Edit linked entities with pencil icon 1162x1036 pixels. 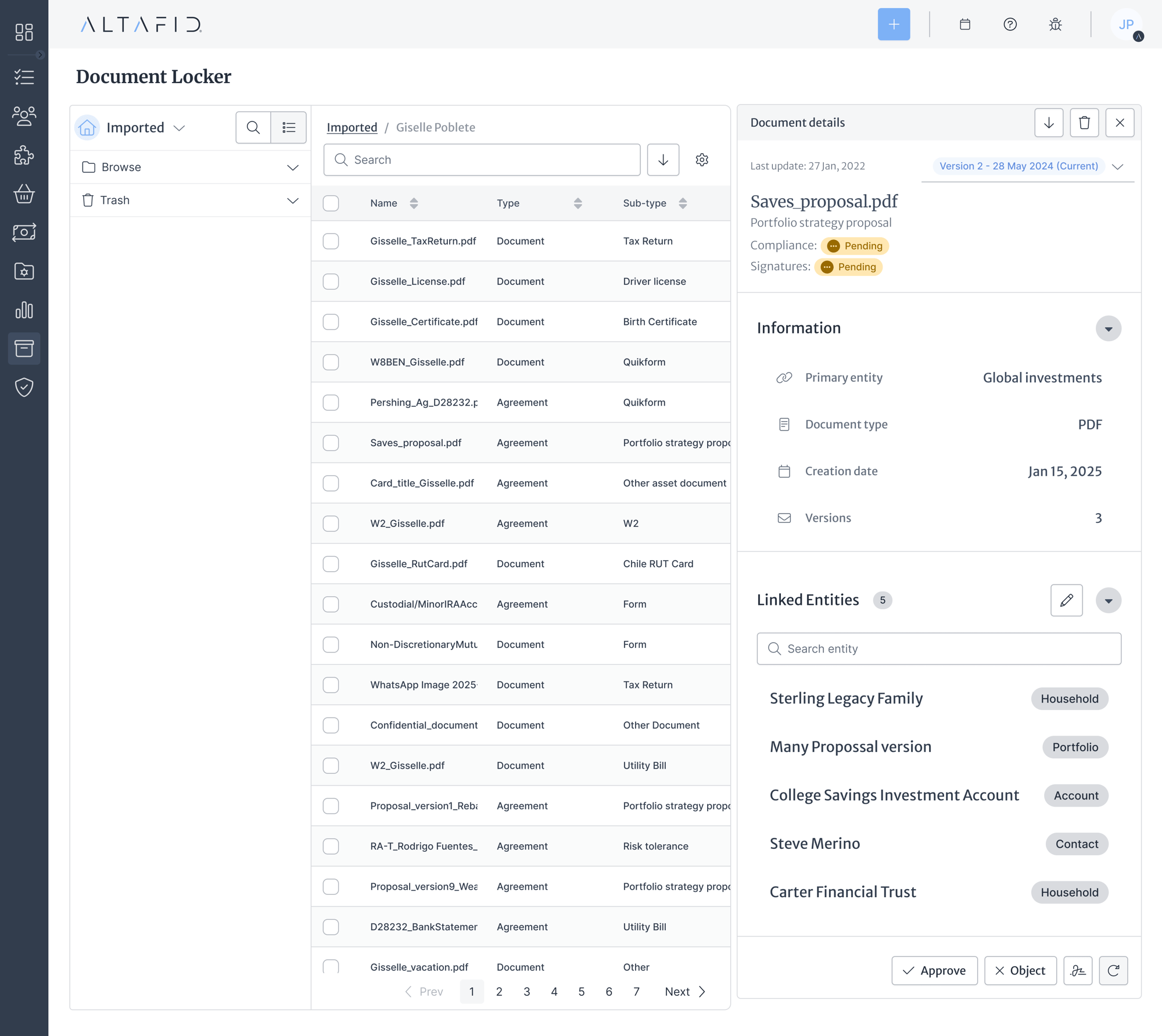(1067, 600)
